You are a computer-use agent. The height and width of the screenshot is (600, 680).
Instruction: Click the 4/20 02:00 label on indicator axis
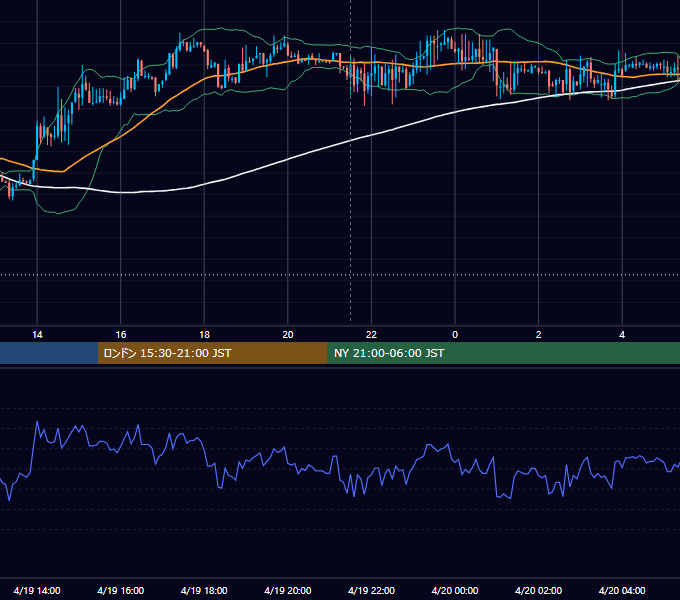point(539,590)
